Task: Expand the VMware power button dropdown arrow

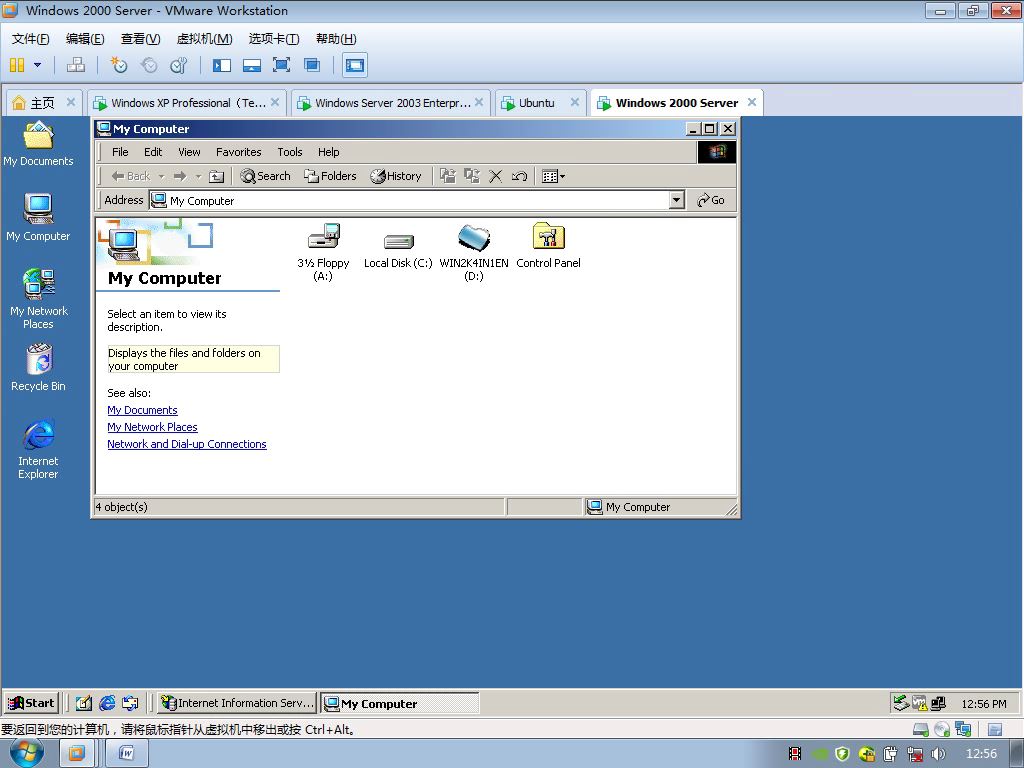Action: (38, 65)
